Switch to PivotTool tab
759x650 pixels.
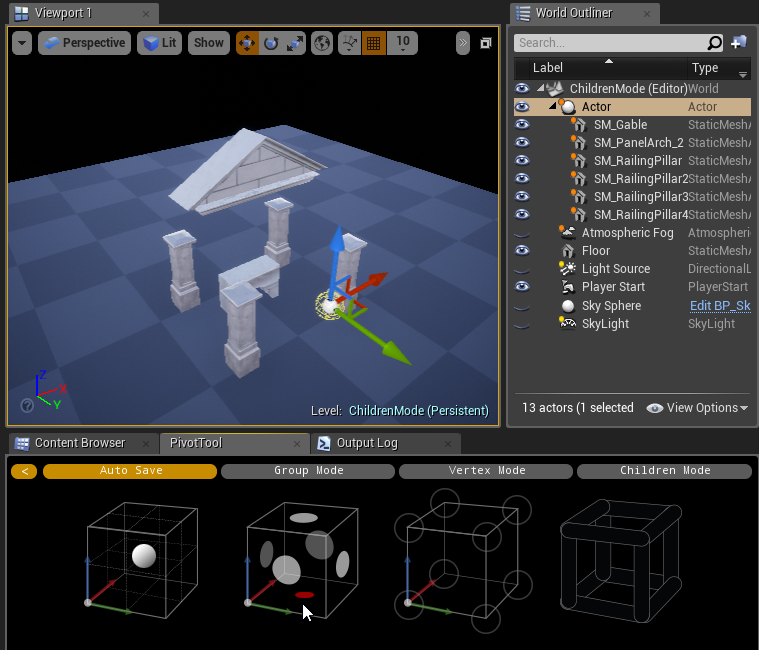coord(235,443)
